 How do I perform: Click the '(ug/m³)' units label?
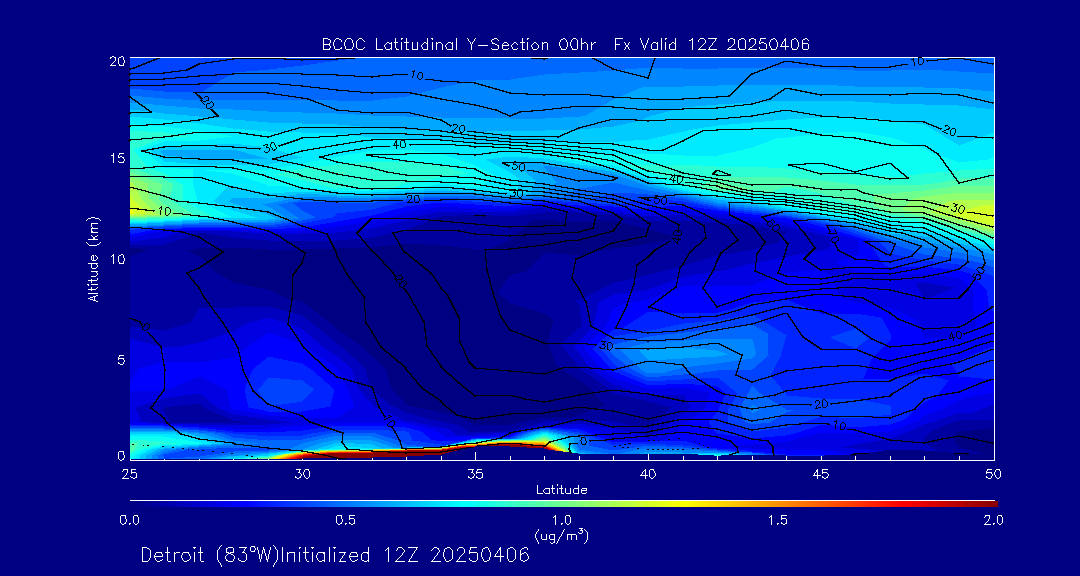[562, 535]
